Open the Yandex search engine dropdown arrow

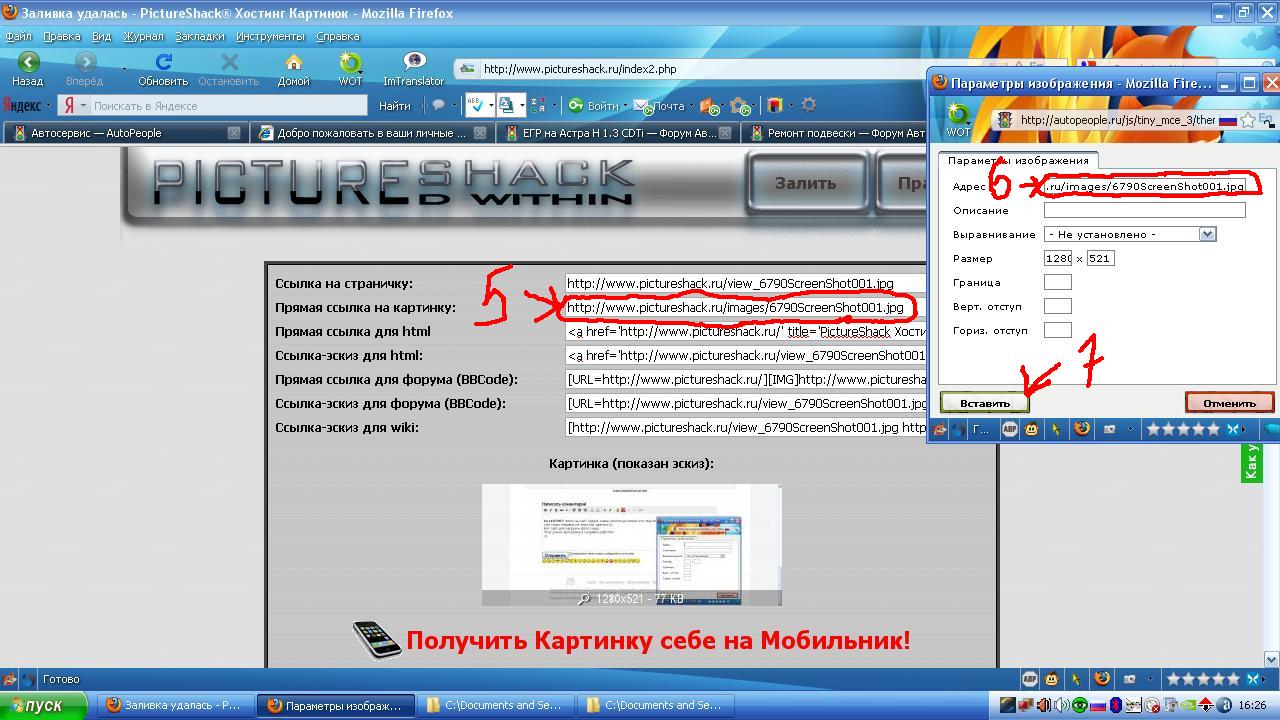coord(83,105)
